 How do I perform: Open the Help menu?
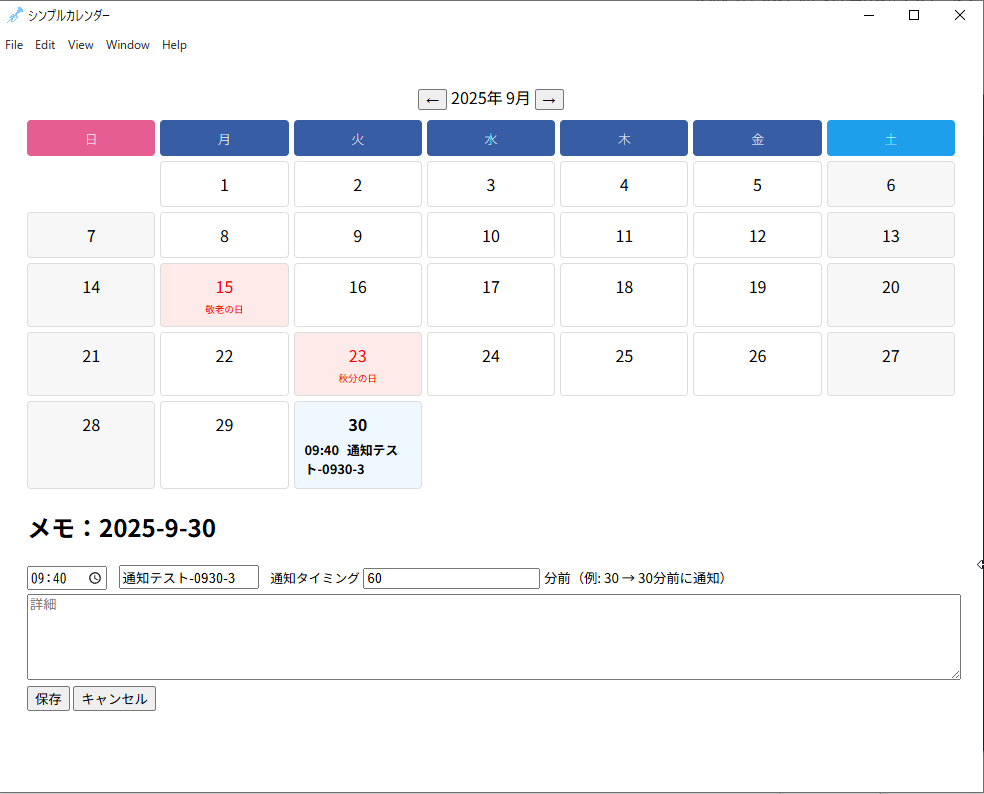[x=174, y=45]
